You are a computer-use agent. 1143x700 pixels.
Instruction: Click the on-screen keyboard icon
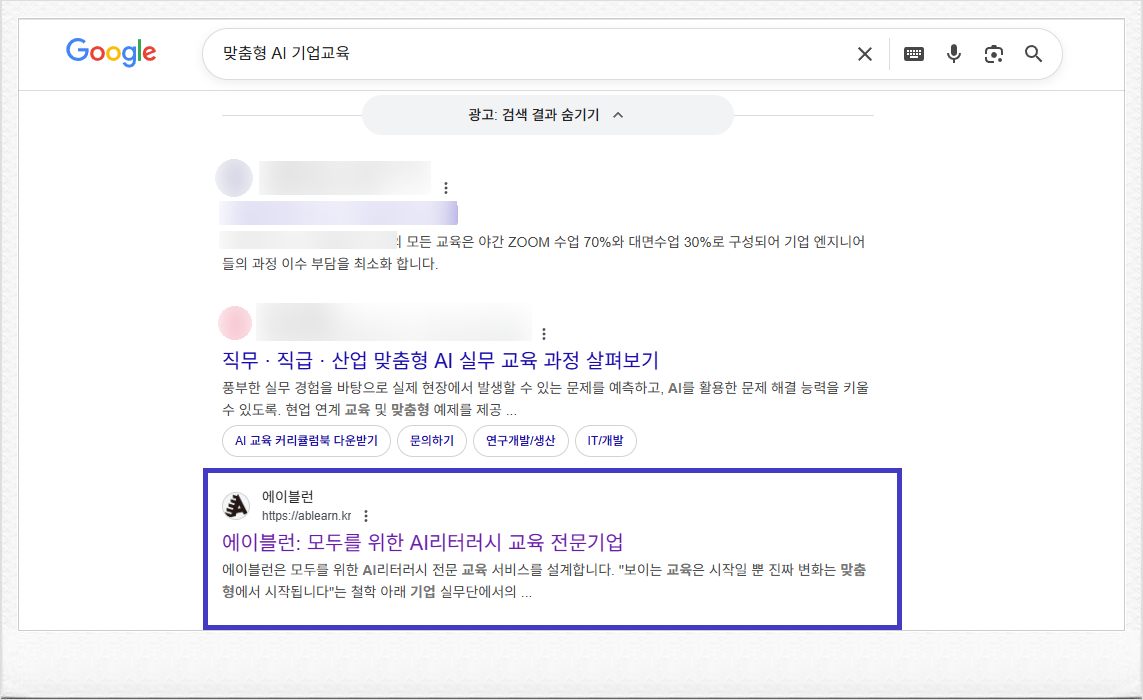click(x=913, y=54)
